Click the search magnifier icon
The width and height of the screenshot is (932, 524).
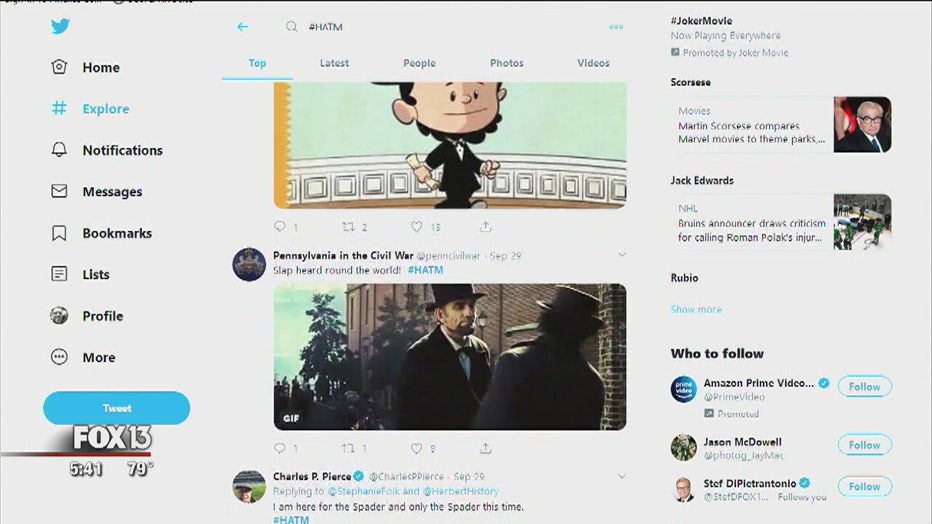291,27
